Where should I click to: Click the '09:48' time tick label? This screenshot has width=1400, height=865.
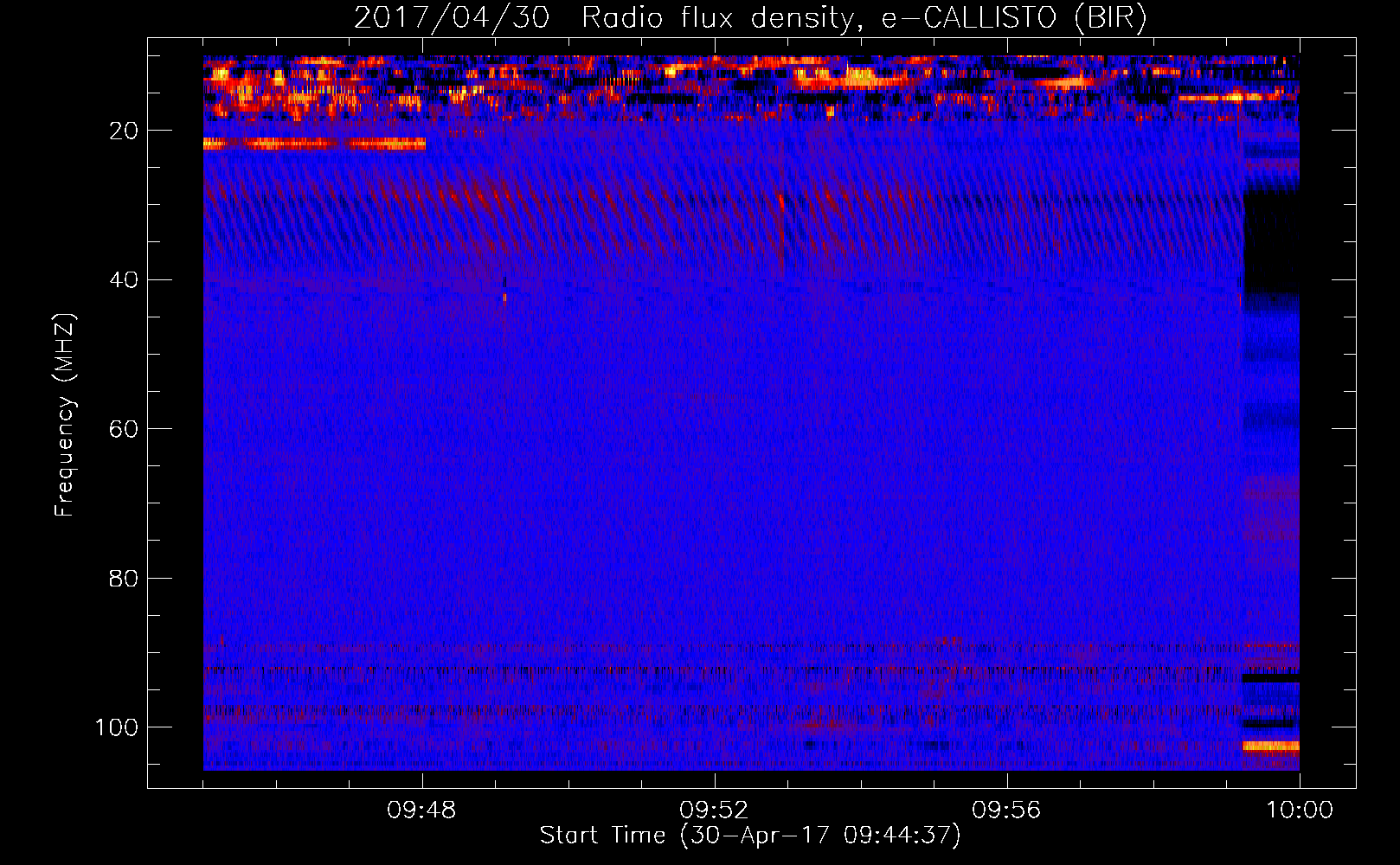[x=421, y=811]
